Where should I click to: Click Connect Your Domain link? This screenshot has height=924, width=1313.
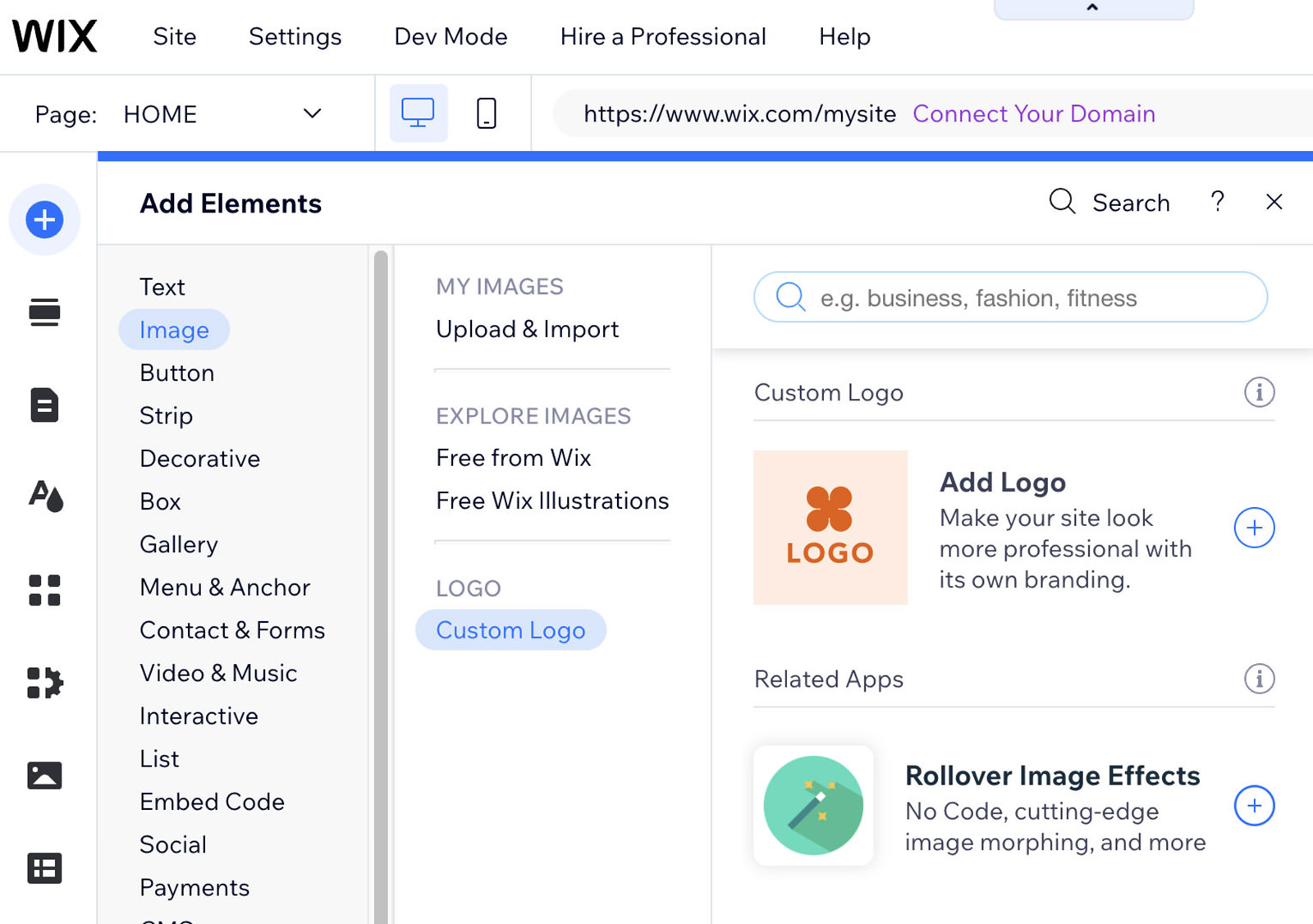click(1034, 113)
